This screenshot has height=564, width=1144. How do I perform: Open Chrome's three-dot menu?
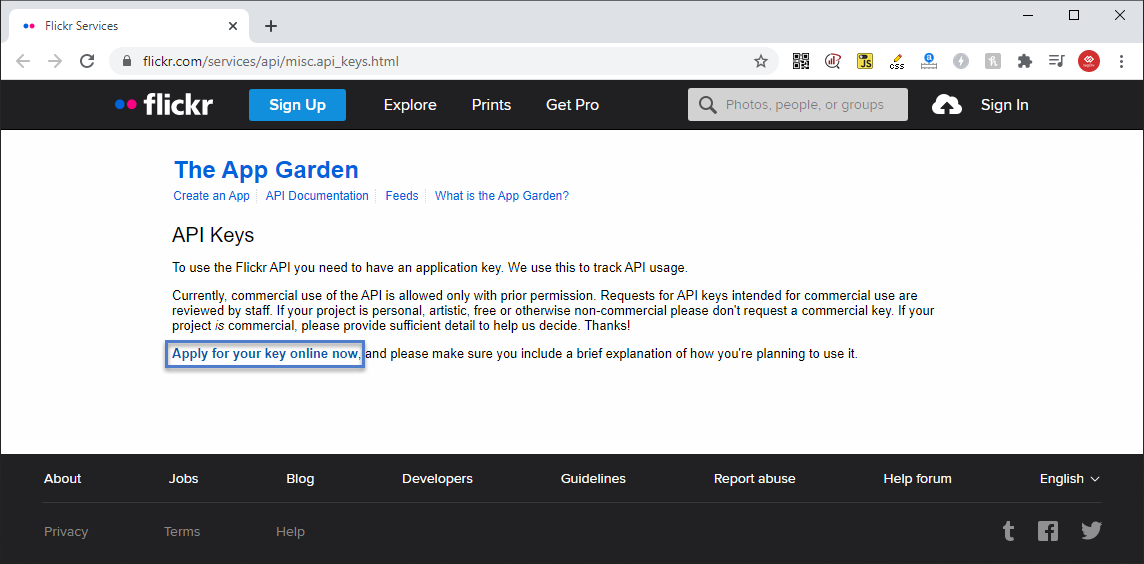(1121, 61)
